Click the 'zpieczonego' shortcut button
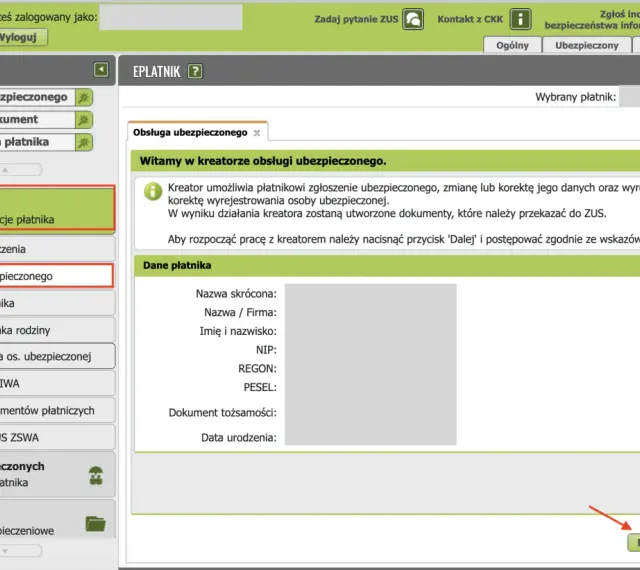This screenshot has height=570, width=640. tap(37, 97)
